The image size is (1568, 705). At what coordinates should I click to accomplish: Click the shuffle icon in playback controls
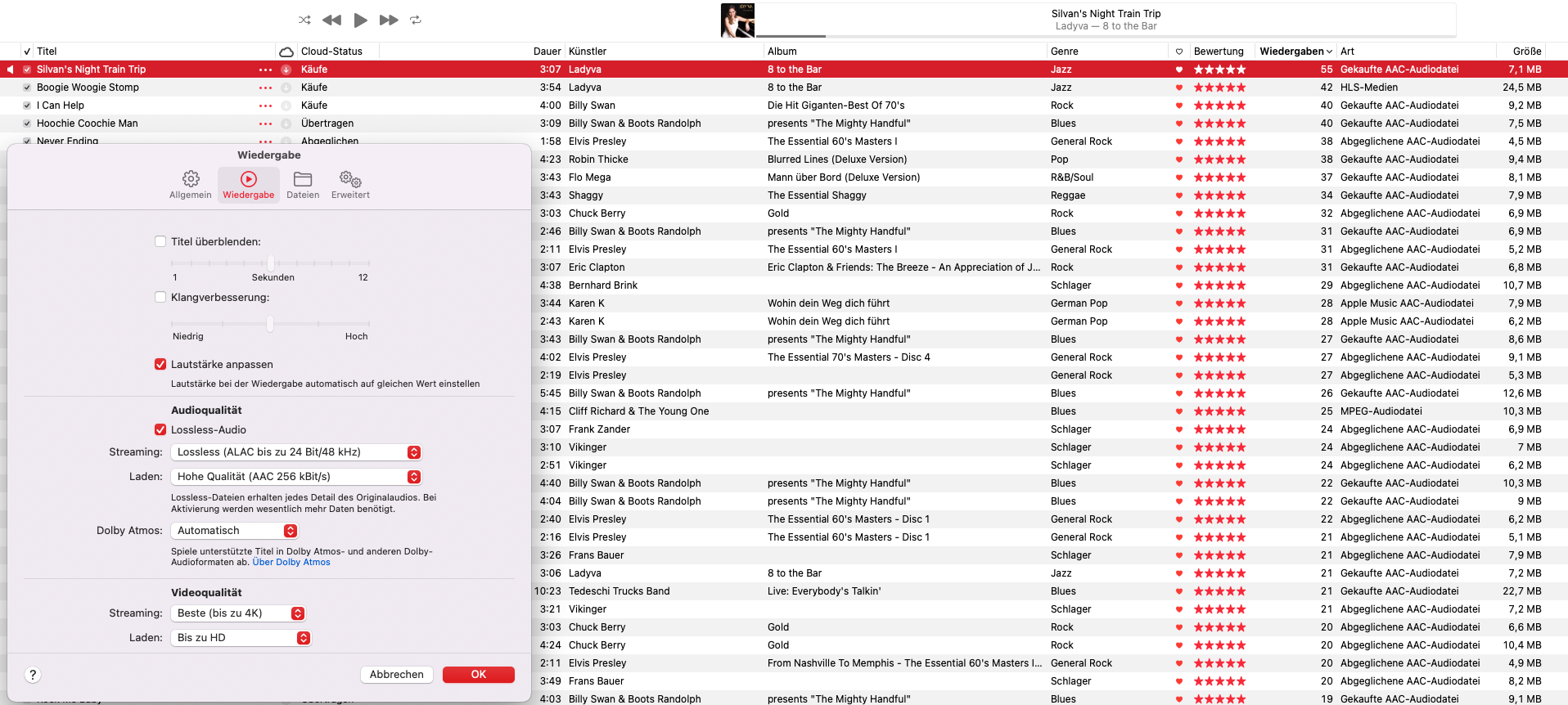pos(304,20)
